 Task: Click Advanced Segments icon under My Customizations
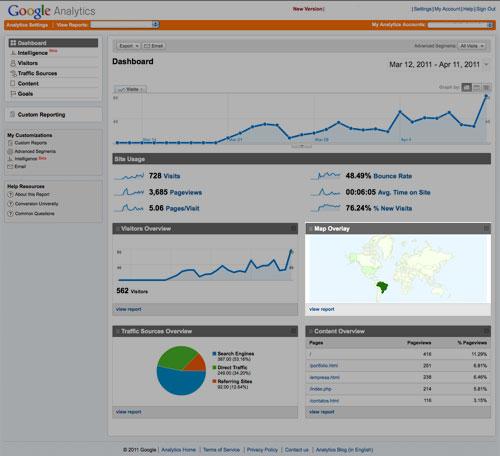click(10, 151)
